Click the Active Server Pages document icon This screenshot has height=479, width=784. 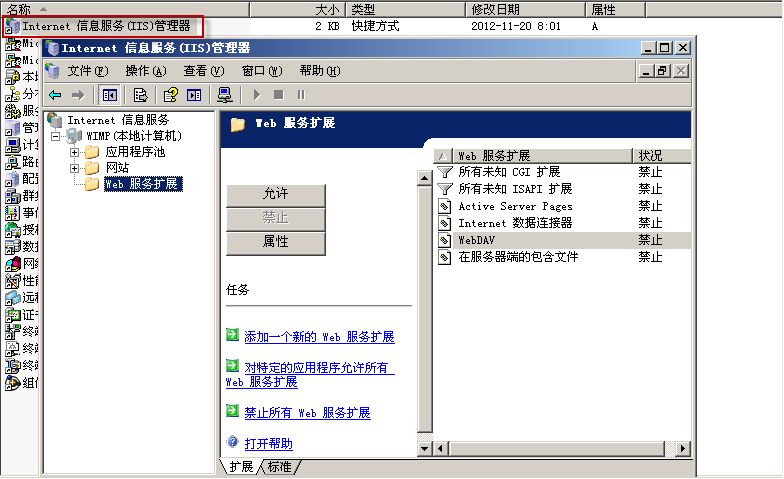(x=444, y=206)
